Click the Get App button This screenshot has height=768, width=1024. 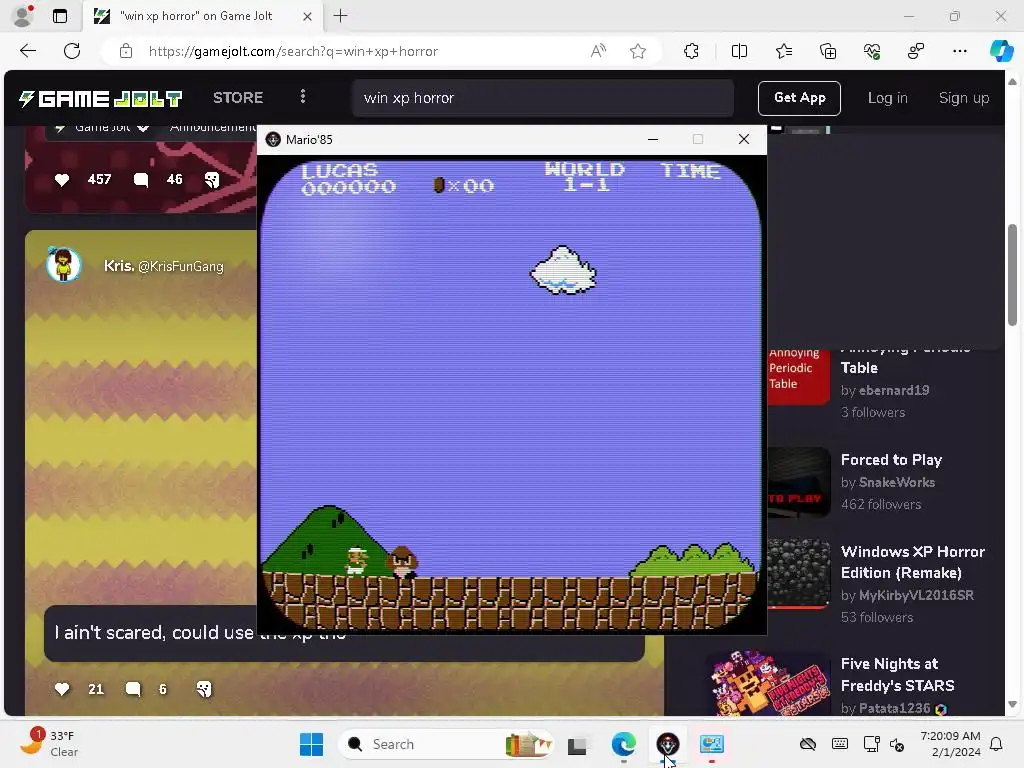[799, 98]
